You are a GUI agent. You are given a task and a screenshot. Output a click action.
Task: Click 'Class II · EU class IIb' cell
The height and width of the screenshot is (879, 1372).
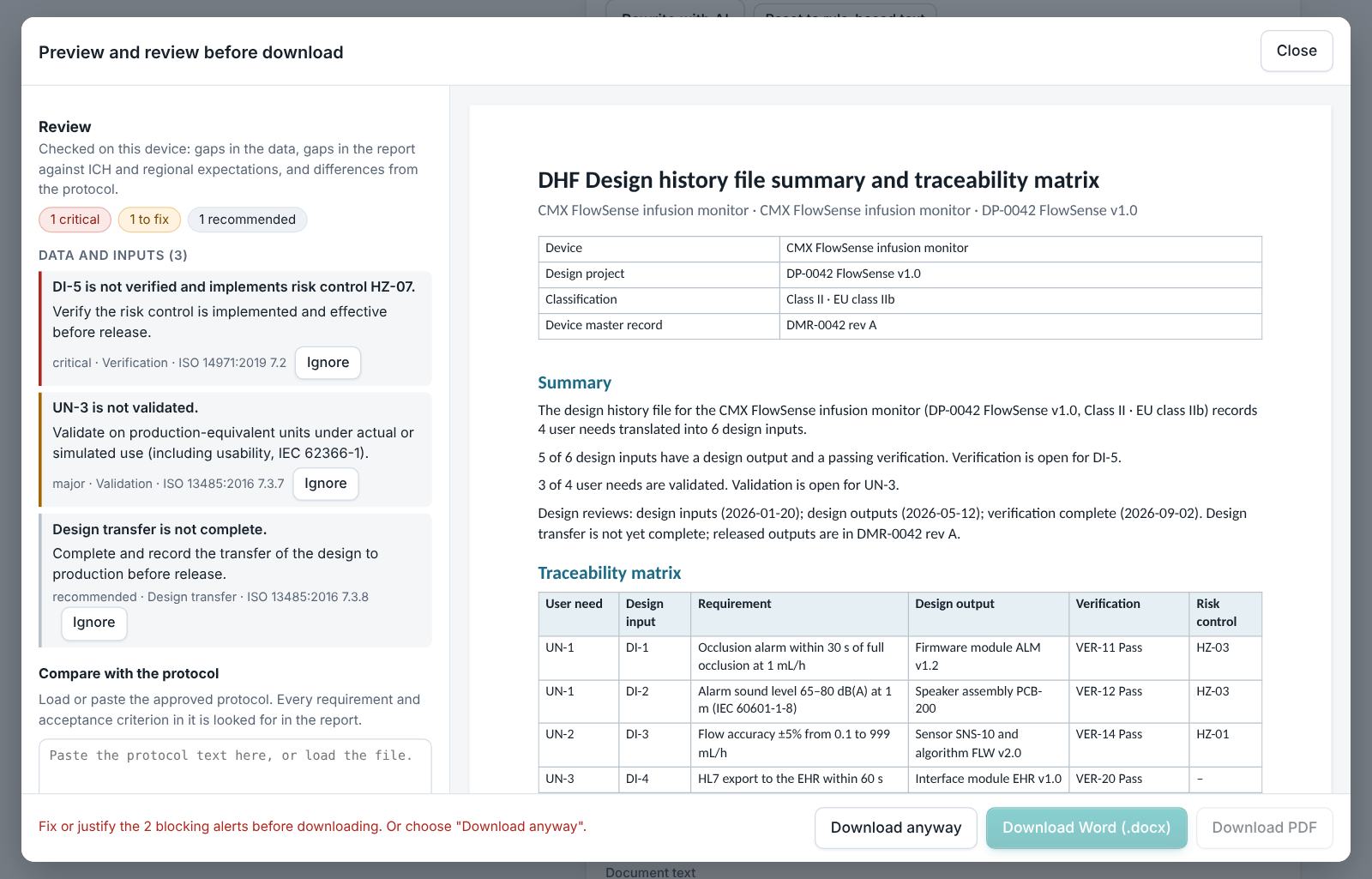(x=1020, y=300)
